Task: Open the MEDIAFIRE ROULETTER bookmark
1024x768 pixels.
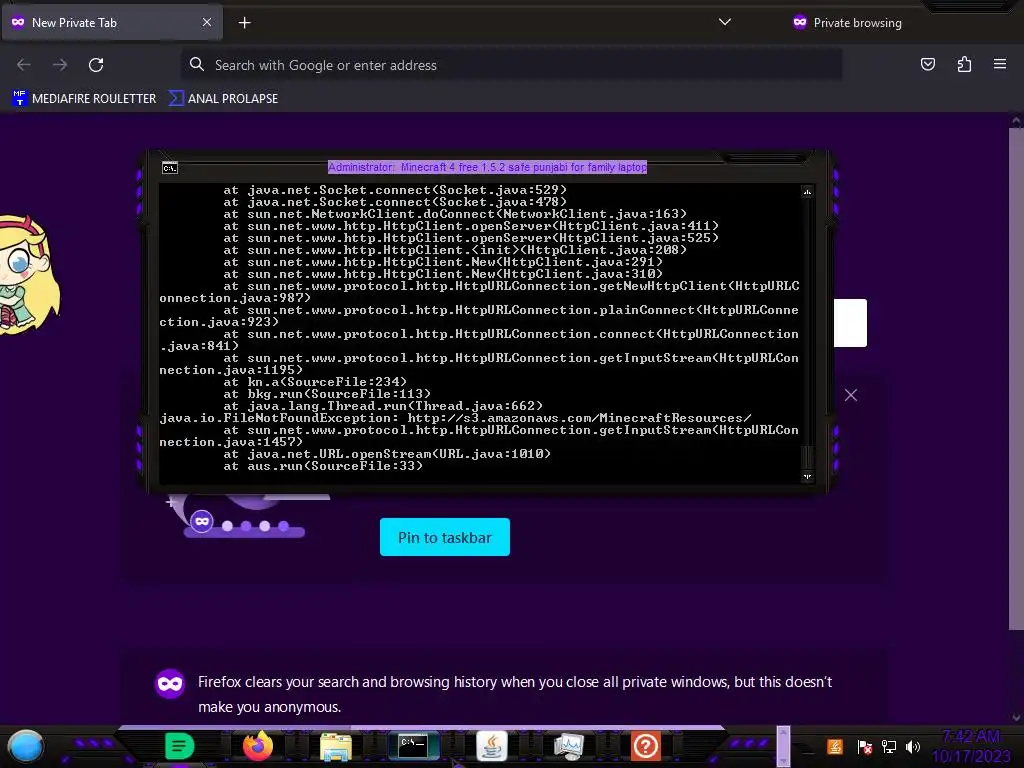Action: coord(84,99)
